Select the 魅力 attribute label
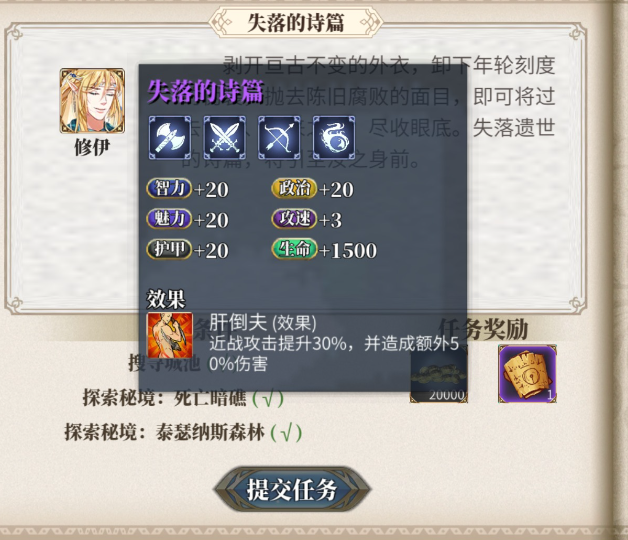Viewport: 628px width, 540px height. pyautogui.click(x=169, y=218)
